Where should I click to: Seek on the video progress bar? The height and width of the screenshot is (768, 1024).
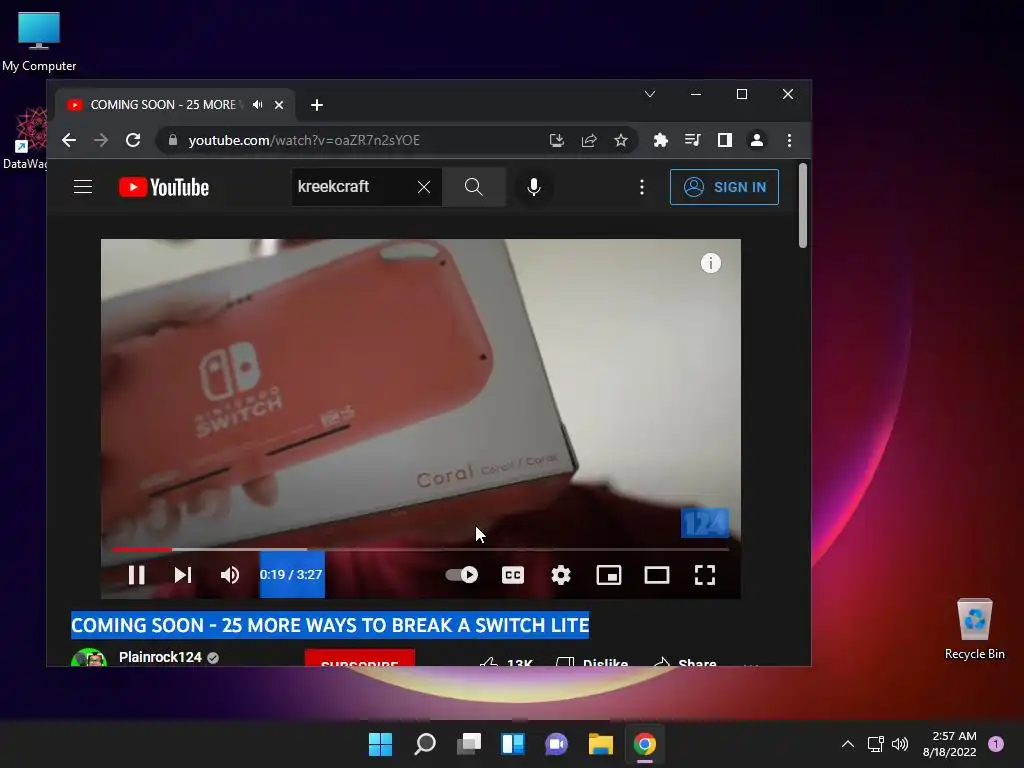[421, 549]
